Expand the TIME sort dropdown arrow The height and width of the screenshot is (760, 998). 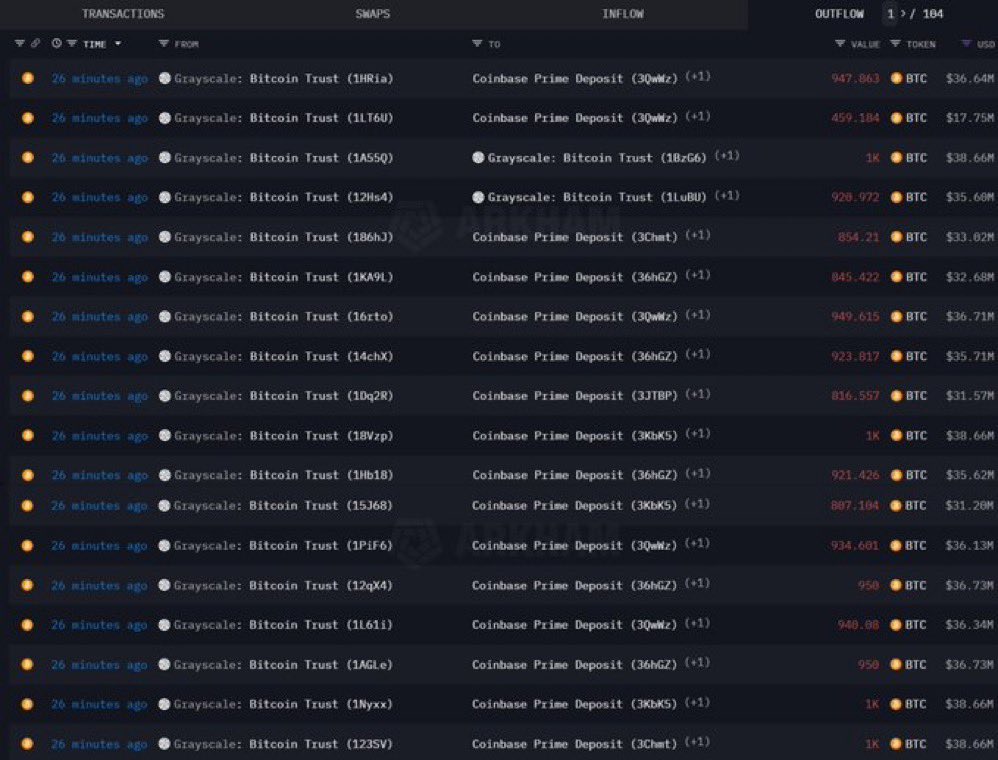(118, 43)
